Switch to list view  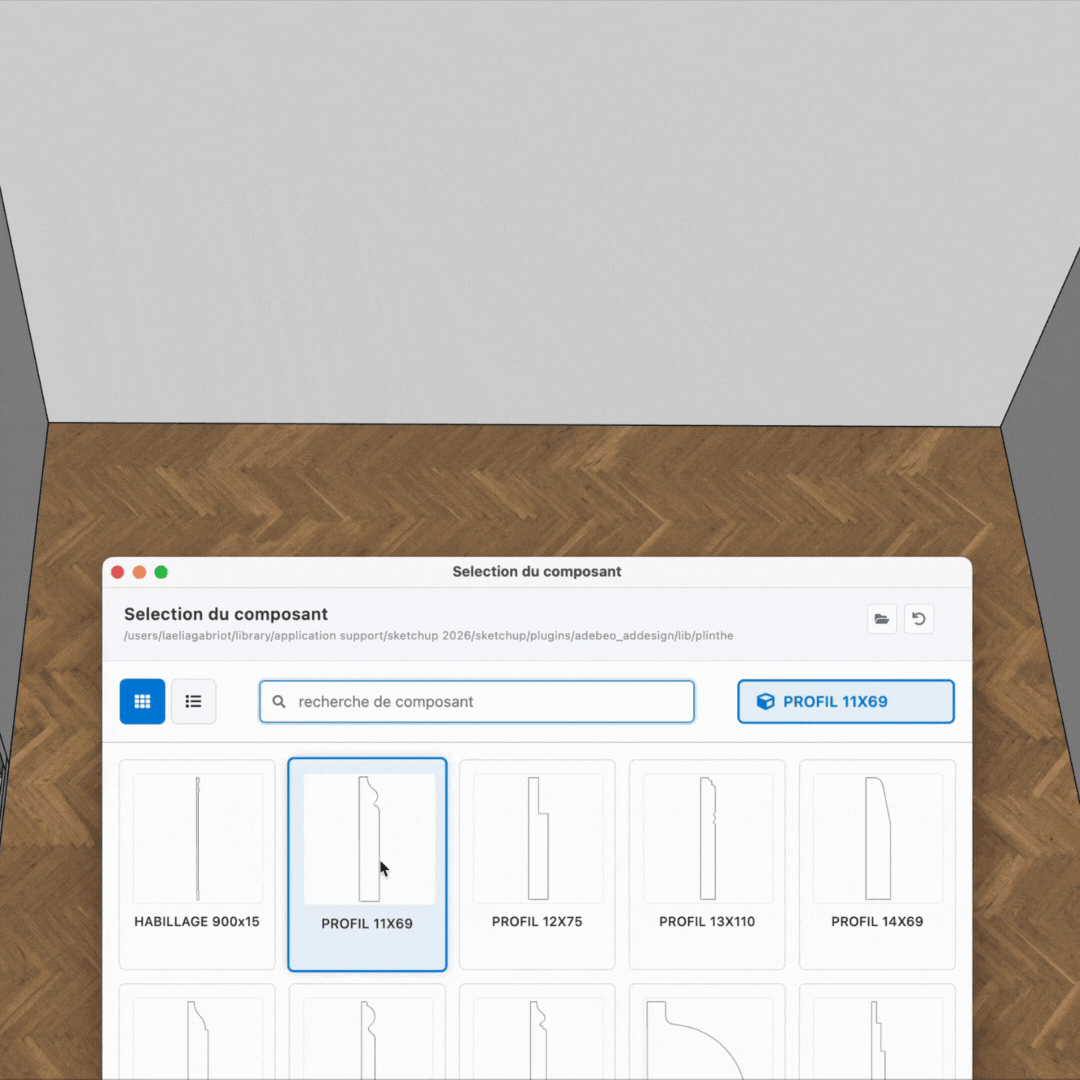coord(193,702)
